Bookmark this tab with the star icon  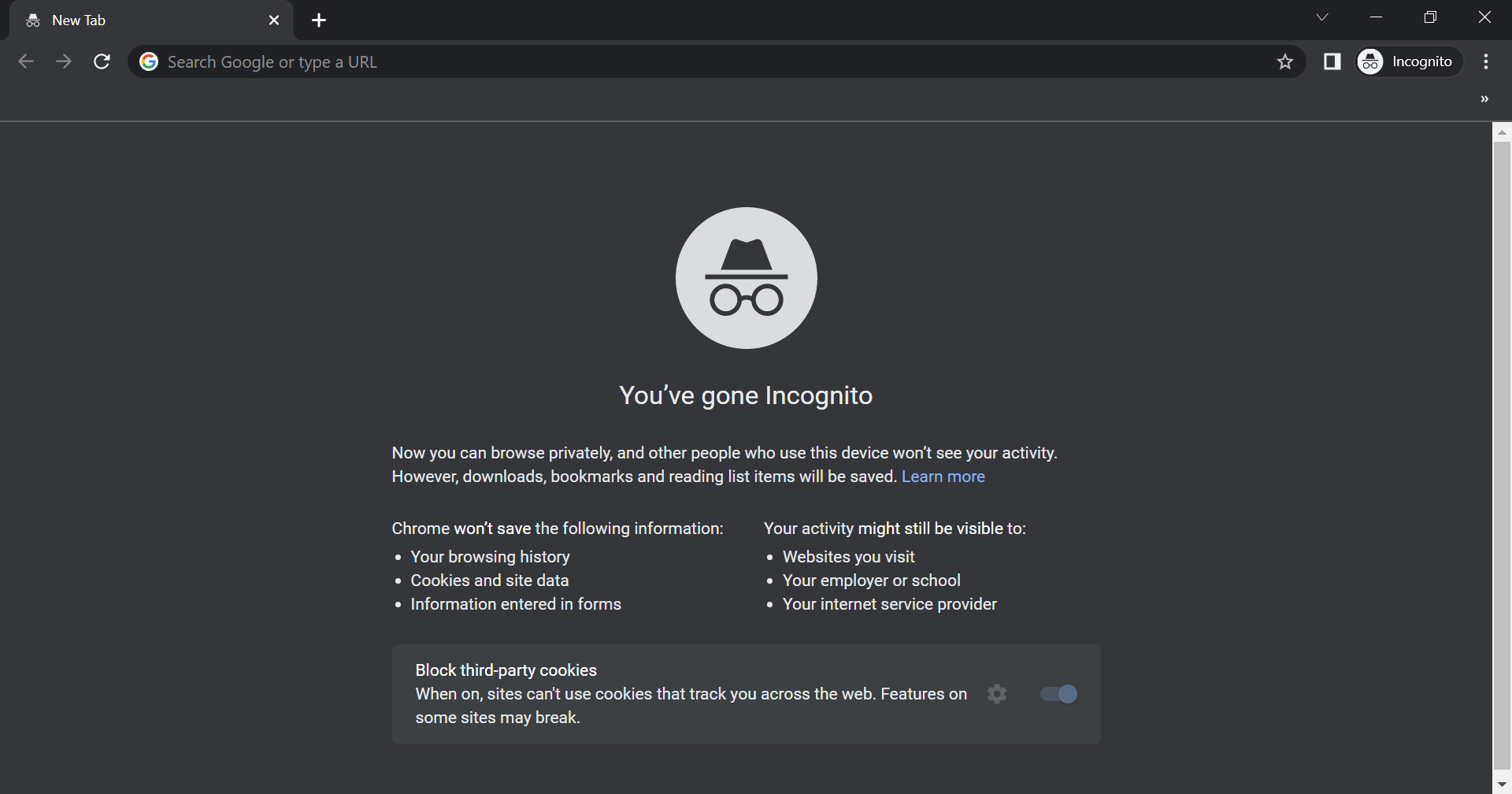click(1285, 61)
